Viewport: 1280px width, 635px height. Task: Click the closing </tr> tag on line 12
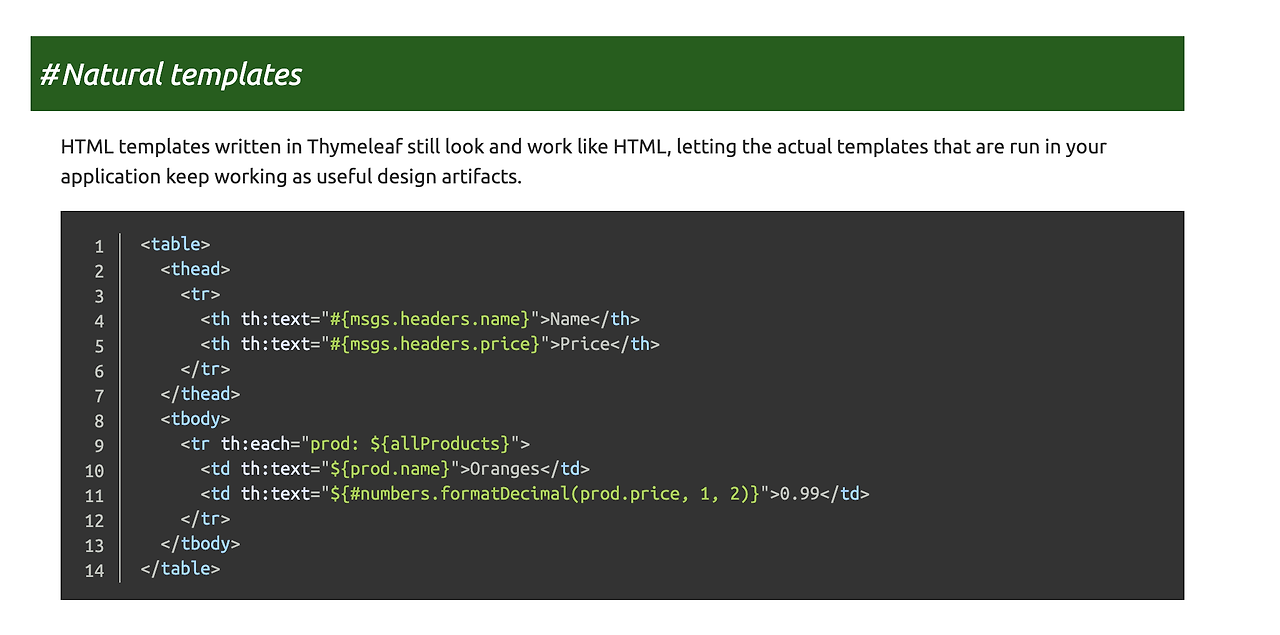pos(206,519)
